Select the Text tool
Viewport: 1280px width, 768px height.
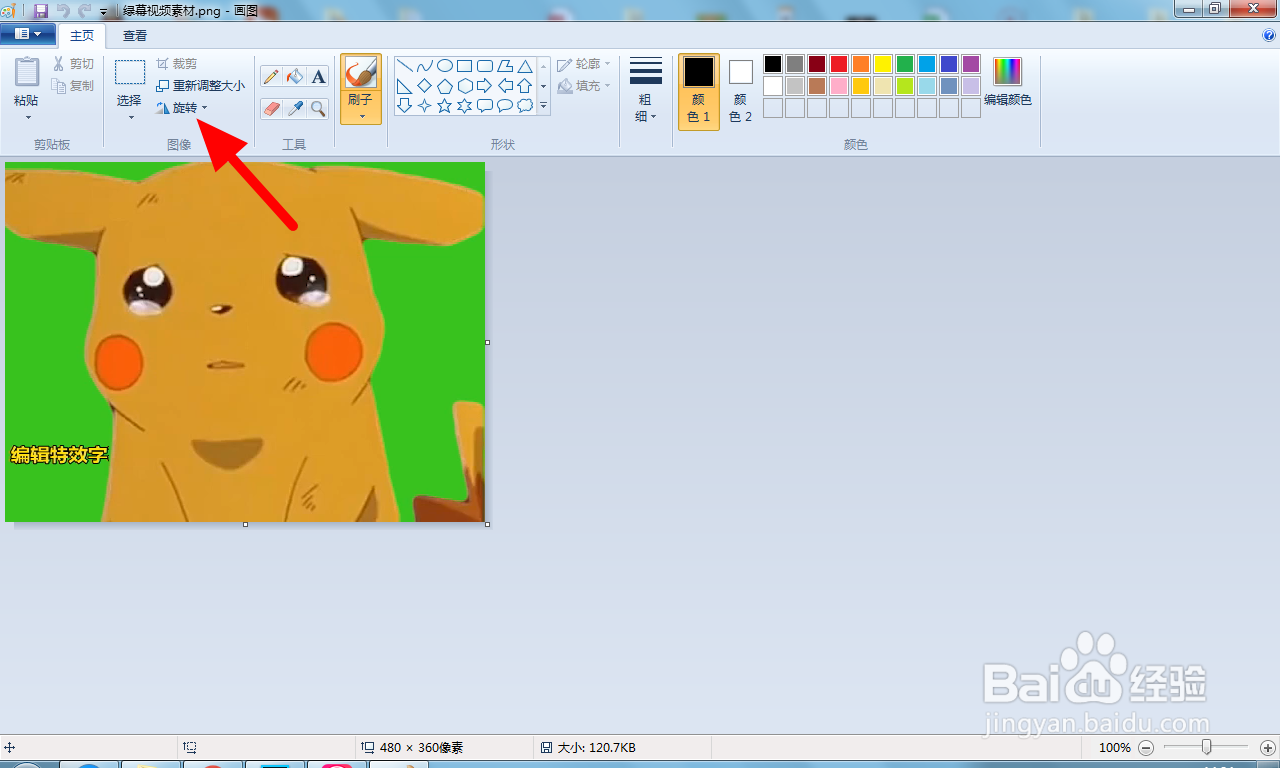318,77
